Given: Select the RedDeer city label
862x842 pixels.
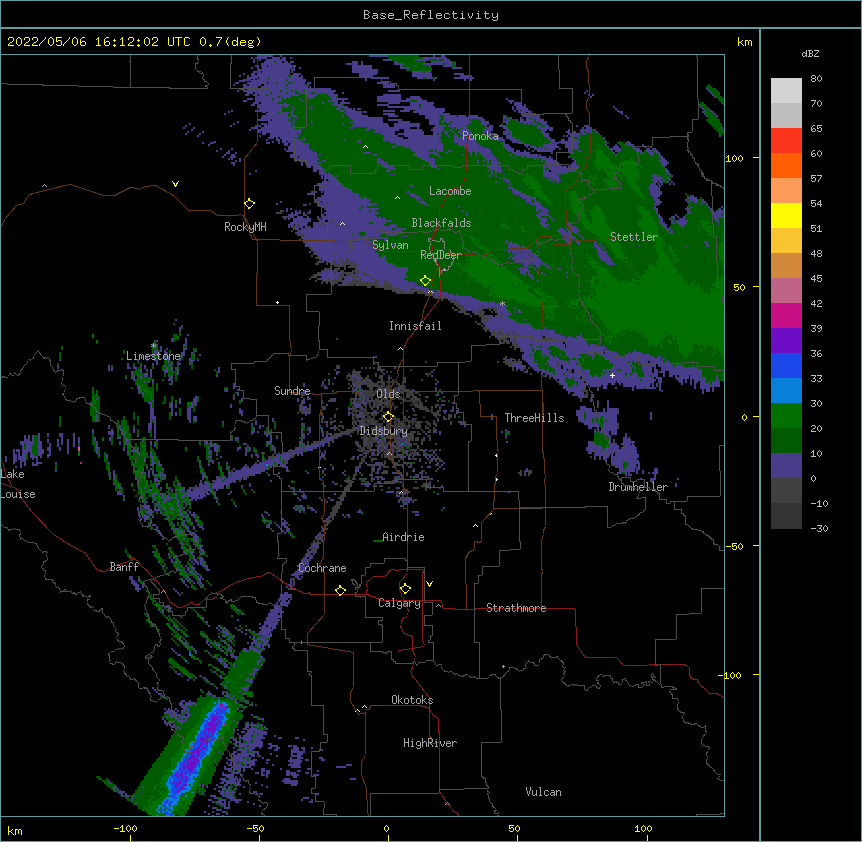Looking at the screenshot, I should [440, 255].
